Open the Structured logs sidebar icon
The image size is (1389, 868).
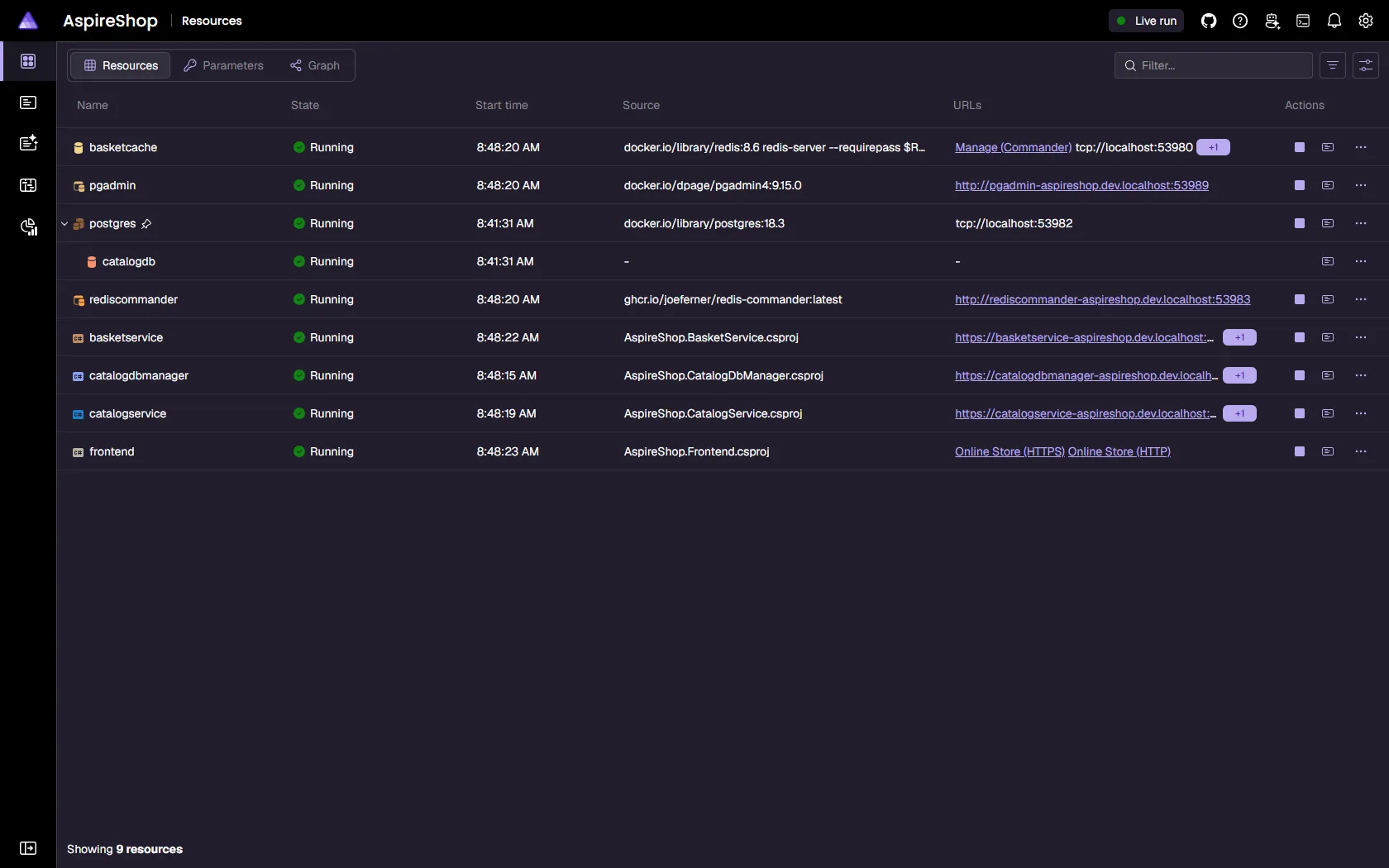(28, 143)
